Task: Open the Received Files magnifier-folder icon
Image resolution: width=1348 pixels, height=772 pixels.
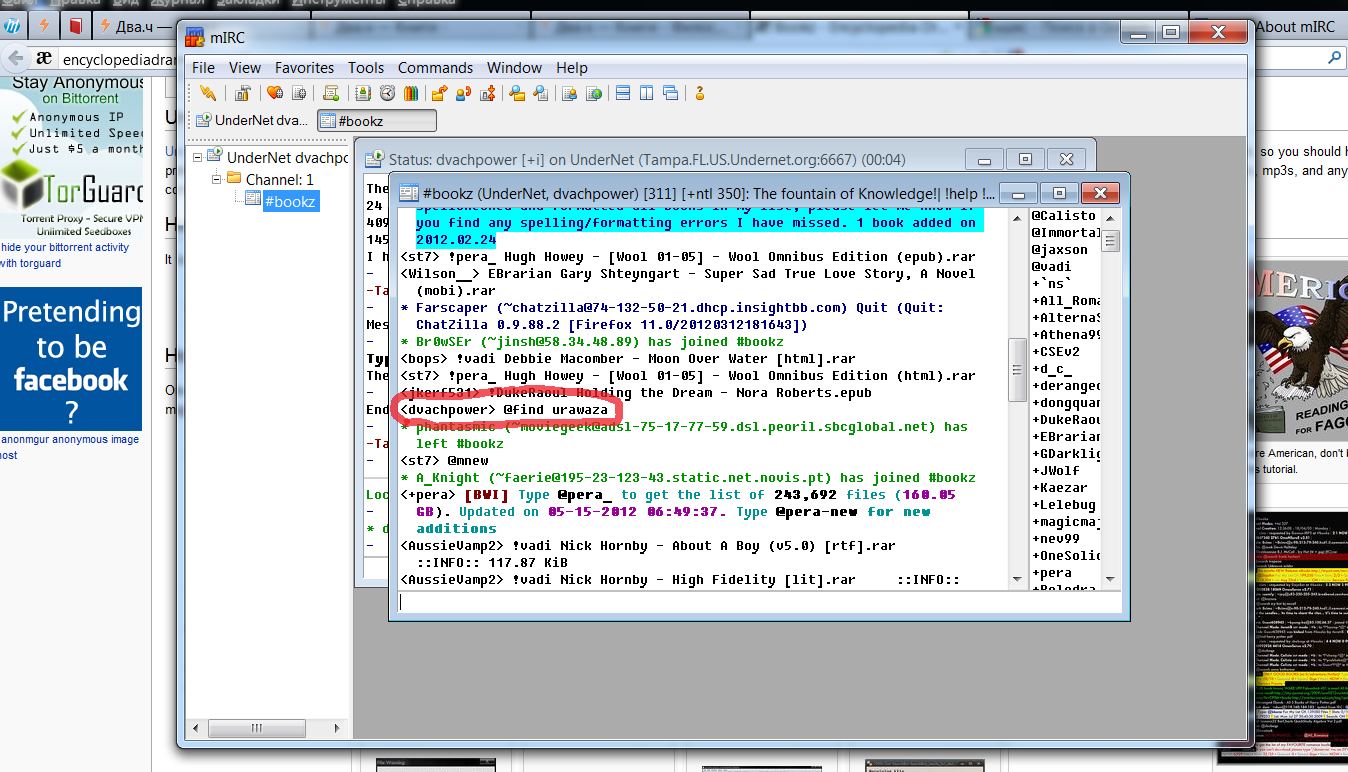Action: pos(517,93)
